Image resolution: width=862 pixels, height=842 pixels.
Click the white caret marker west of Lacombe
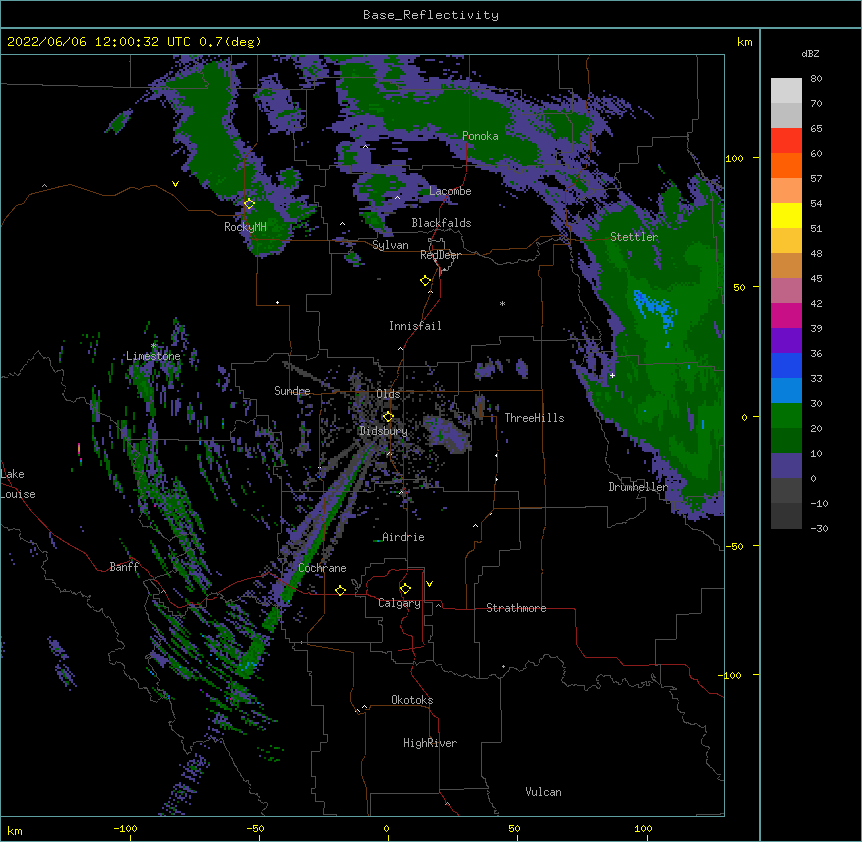pyautogui.click(x=397, y=197)
